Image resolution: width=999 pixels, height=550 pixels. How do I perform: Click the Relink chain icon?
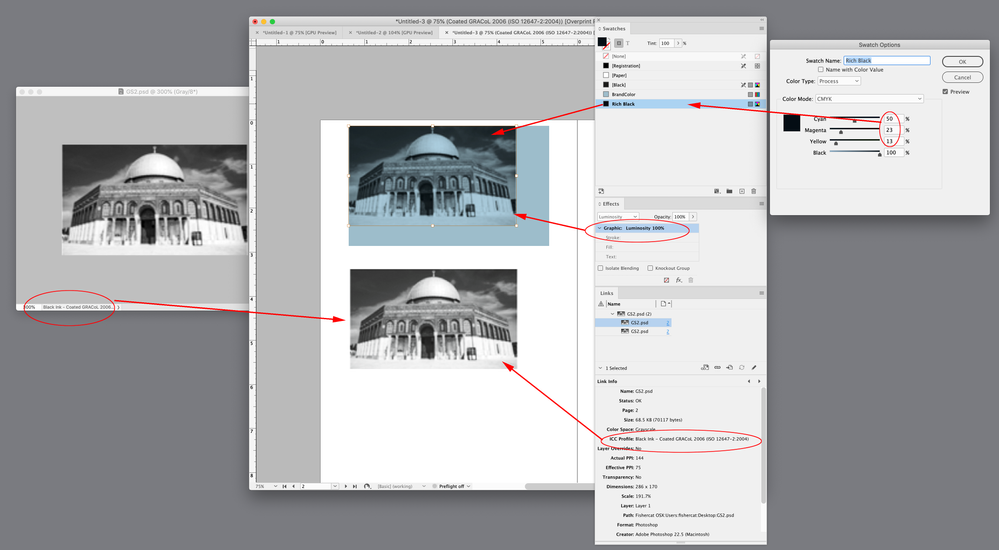click(x=717, y=367)
